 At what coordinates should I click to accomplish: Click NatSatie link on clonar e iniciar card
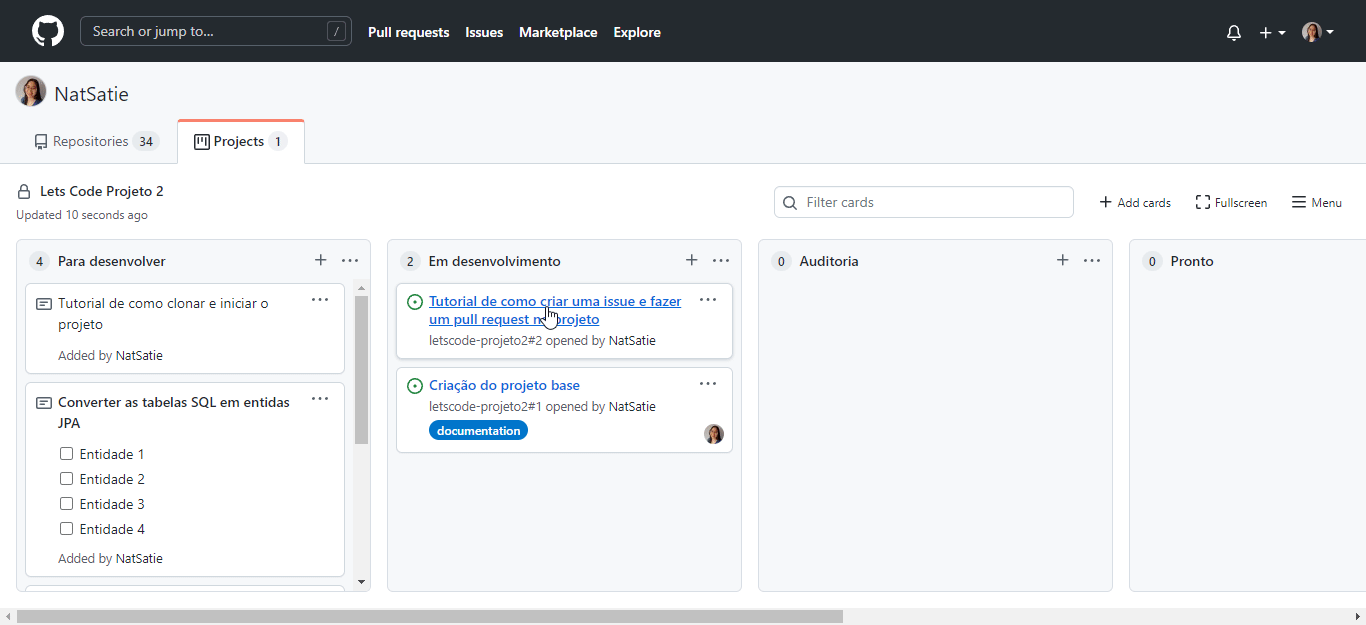[139, 355]
